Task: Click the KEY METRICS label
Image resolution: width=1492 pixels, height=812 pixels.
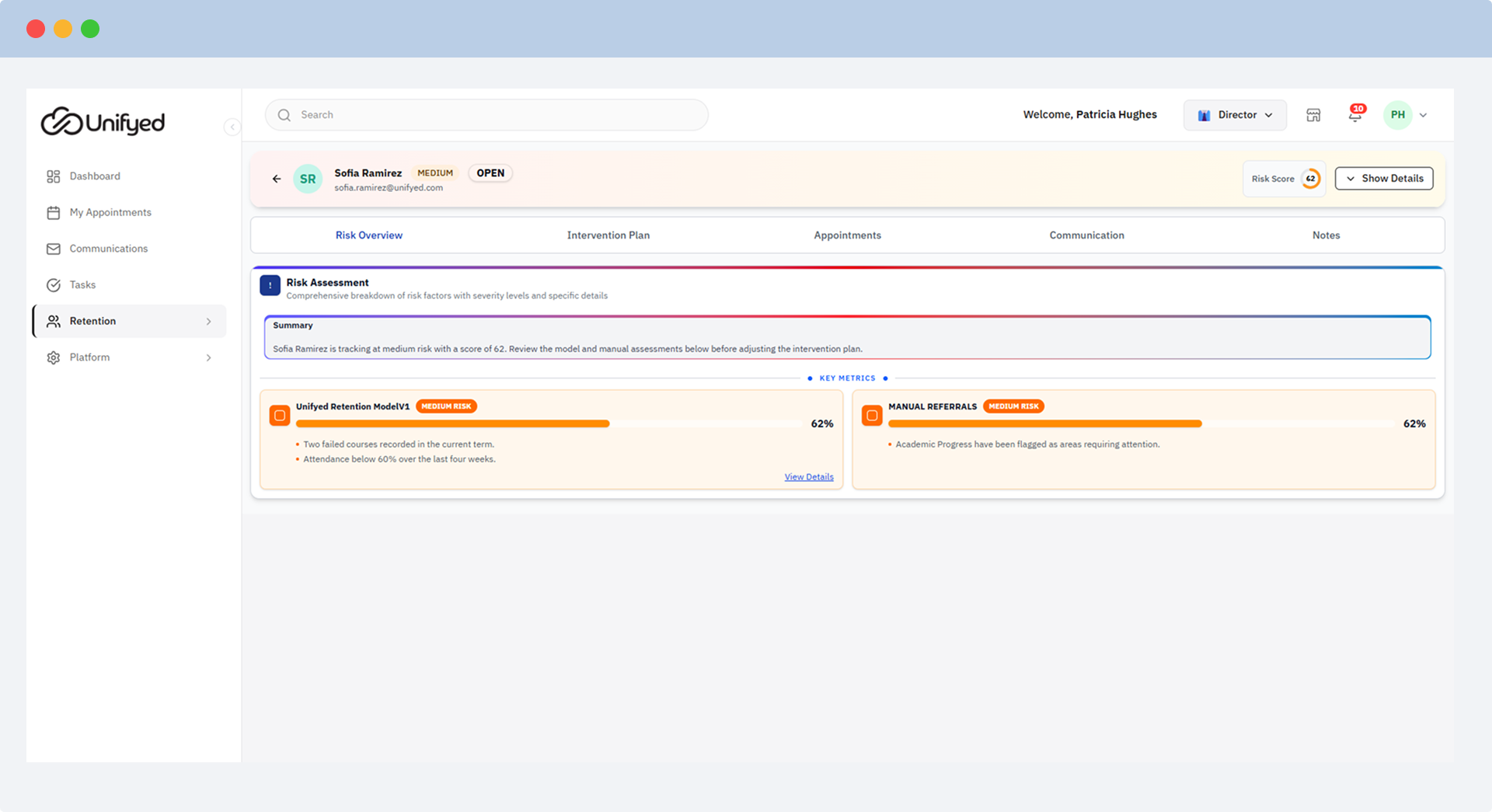Action: click(847, 378)
